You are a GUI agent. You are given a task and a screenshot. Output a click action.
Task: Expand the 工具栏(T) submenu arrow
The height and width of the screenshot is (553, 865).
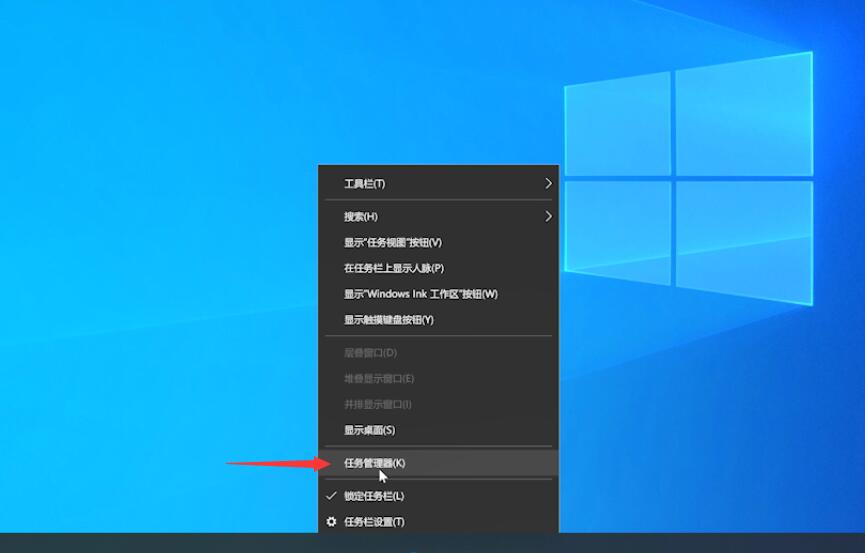(548, 183)
